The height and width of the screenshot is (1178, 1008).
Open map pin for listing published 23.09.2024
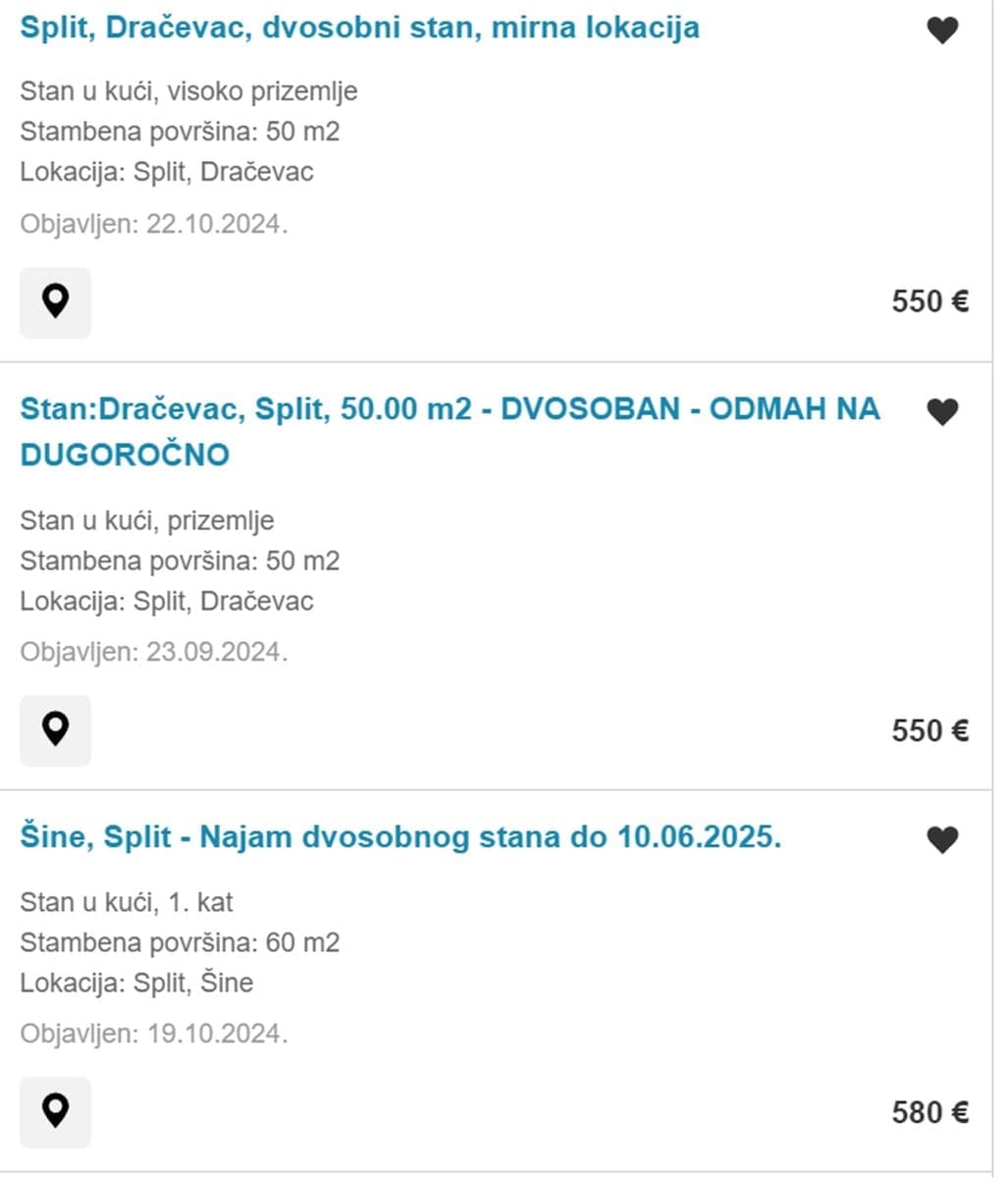(x=55, y=730)
